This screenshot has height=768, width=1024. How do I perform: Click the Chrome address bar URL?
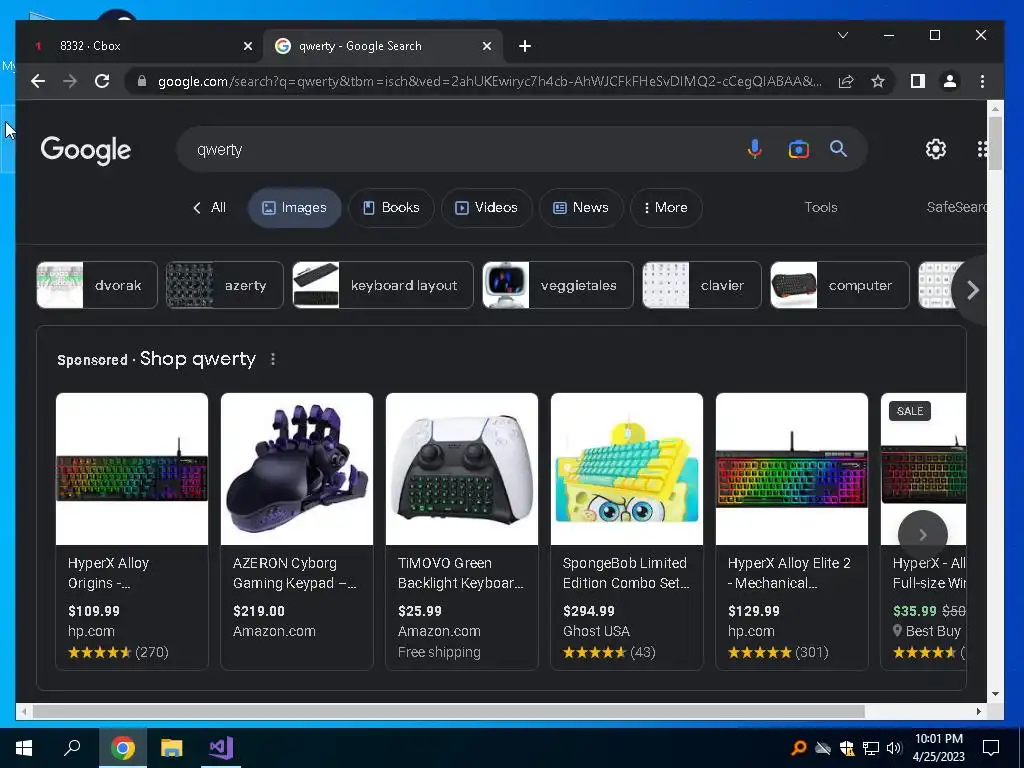(x=490, y=81)
